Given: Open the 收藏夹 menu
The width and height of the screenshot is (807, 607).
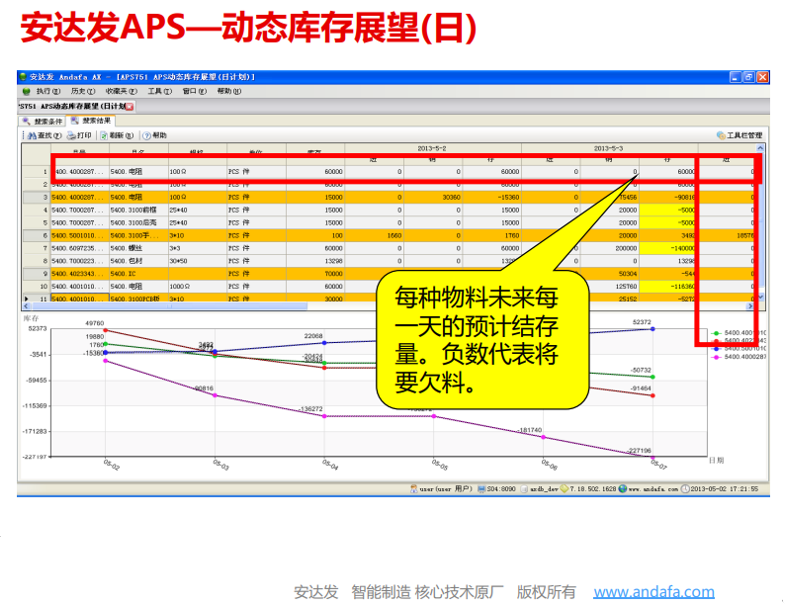Looking at the screenshot, I should tap(121, 92).
